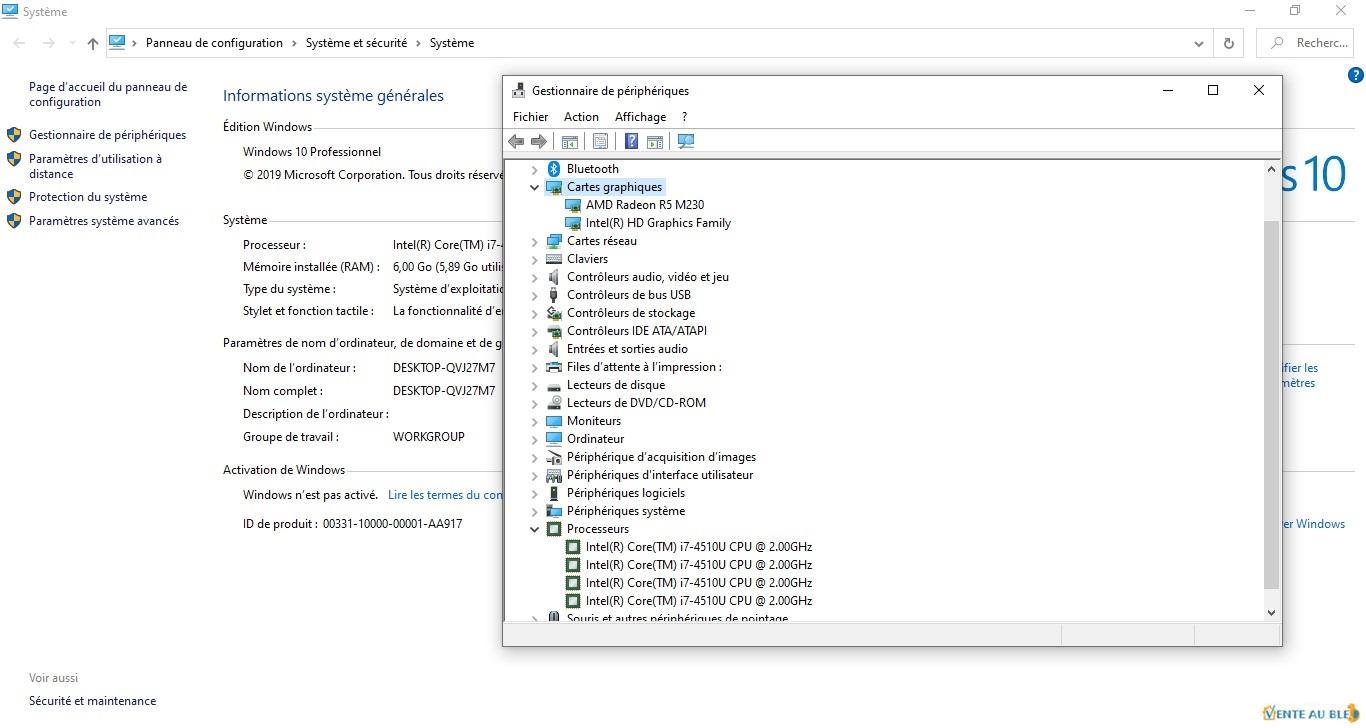
Task: Select Périphériques logiciels entry
Action: pyautogui.click(x=626, y=493)
